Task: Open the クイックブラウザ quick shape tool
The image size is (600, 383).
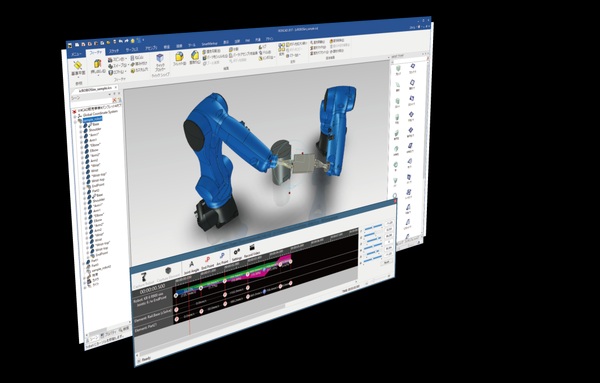Action: click(160, 64)
